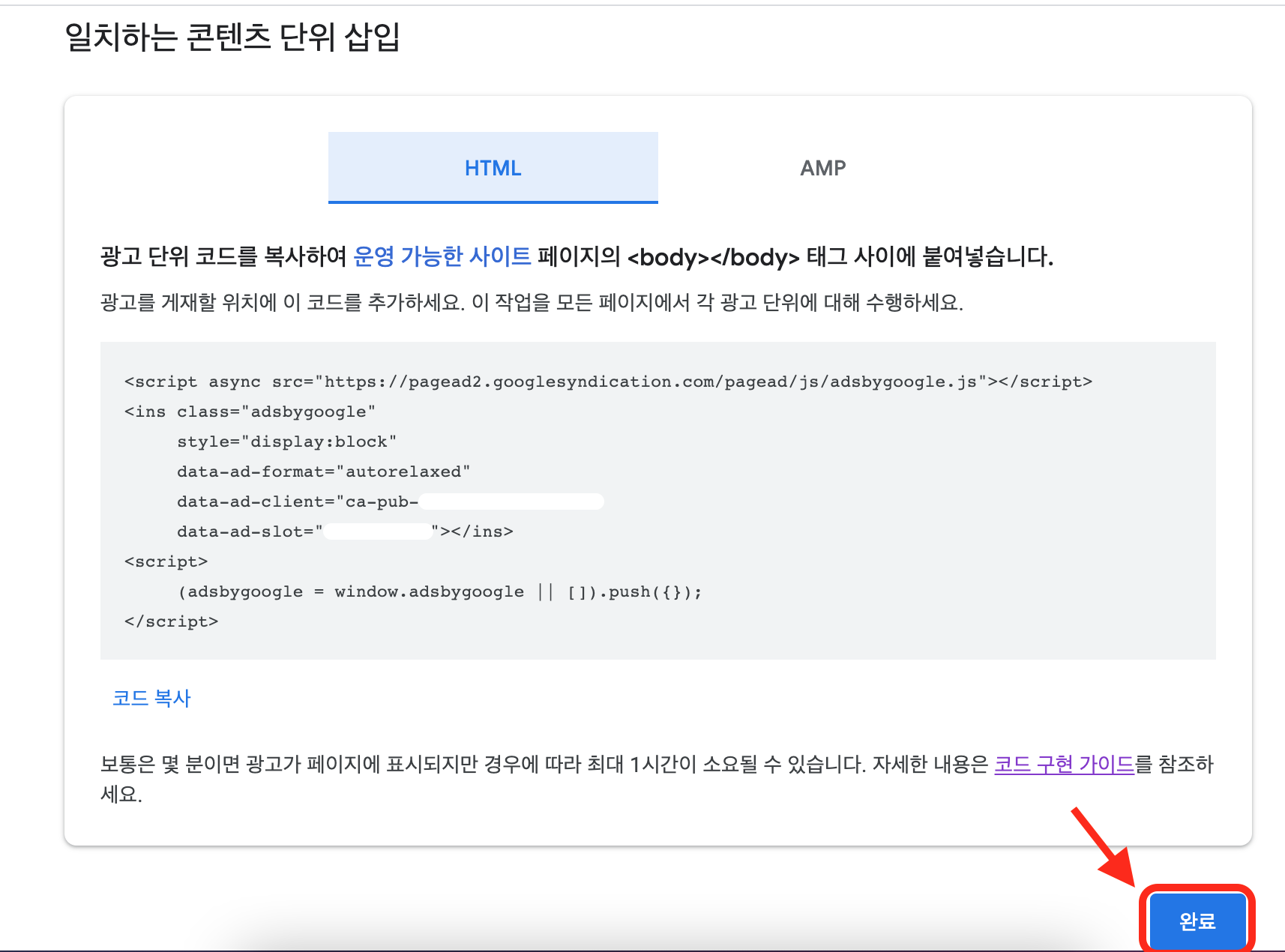Open the 운영 가능한 사이트 link

[442, 256]
